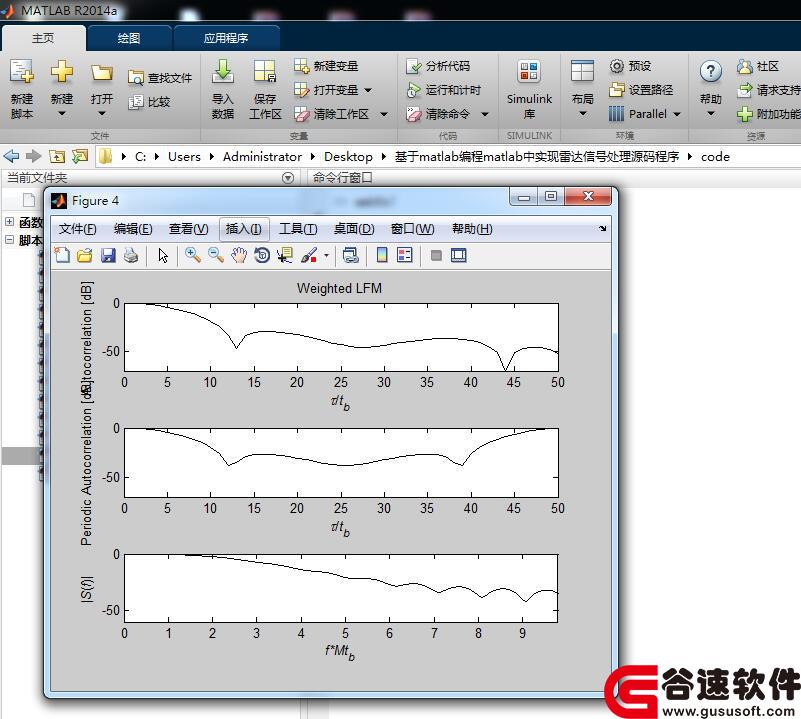Screen dimensions: 801x719
Task: Expand the 函数 tree group
Action: (x=10, y=222)
